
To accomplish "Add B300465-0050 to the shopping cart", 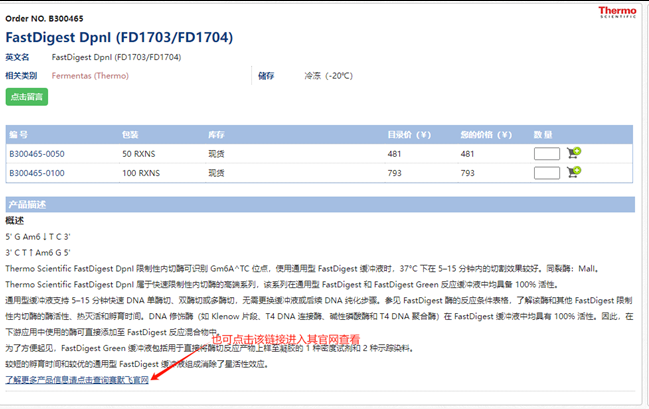I will click(x=574, y=153).
